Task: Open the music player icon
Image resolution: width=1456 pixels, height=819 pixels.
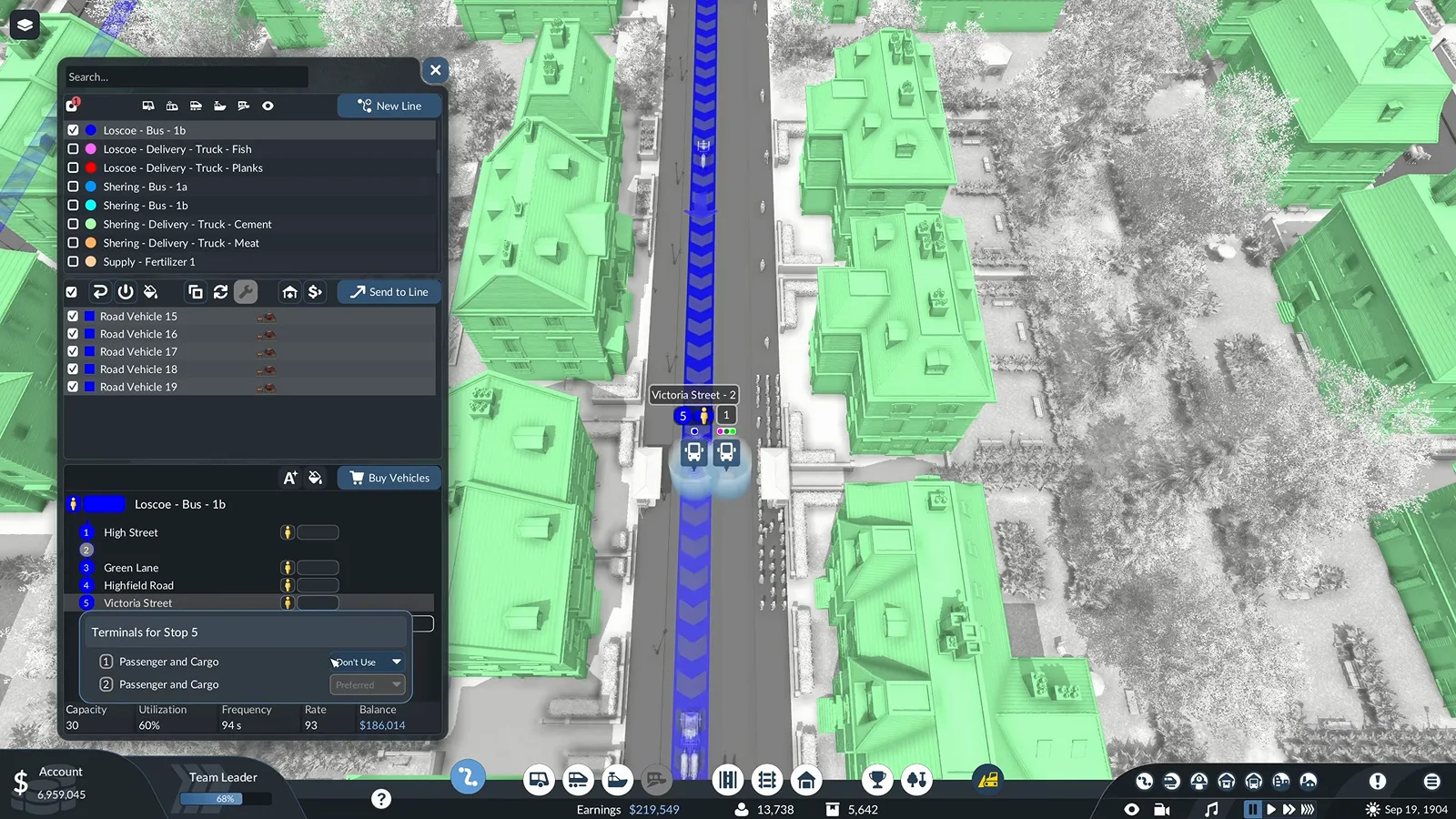Action: [x=1211, y=809]
